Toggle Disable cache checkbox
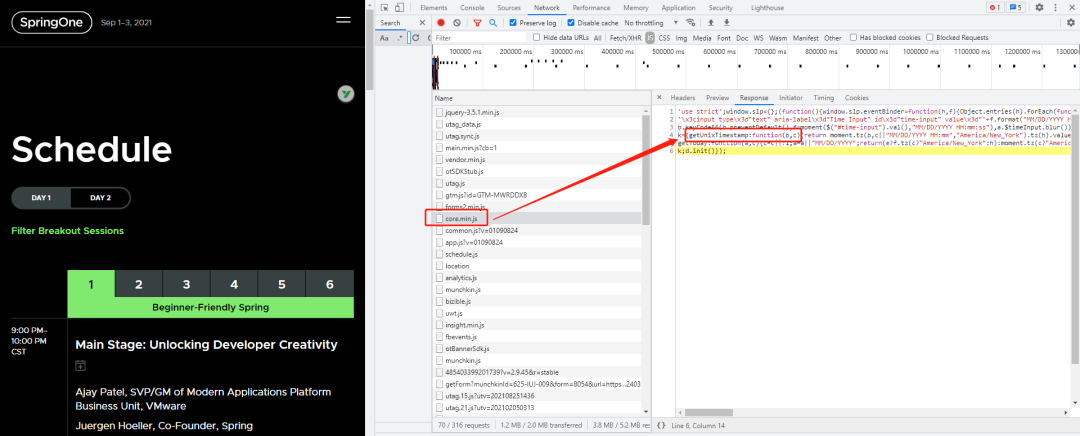 click(x=571, y=23)
